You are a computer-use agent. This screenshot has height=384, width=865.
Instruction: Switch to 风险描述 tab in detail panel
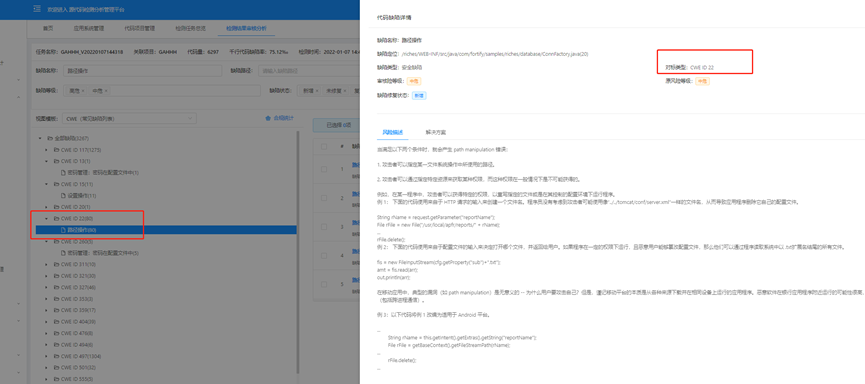tap(393, 132)
